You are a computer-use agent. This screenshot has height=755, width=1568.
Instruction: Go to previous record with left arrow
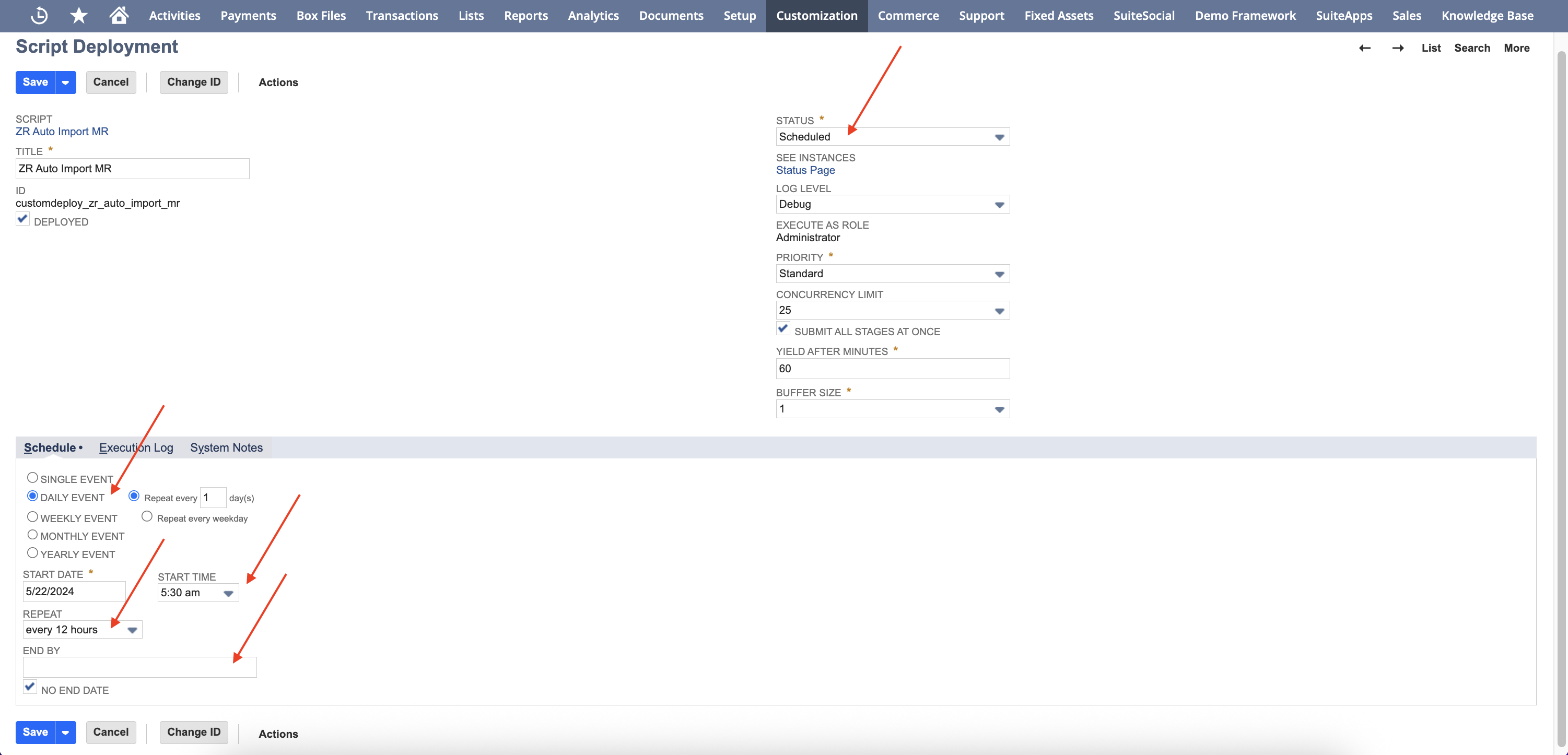click(1365, 48)
